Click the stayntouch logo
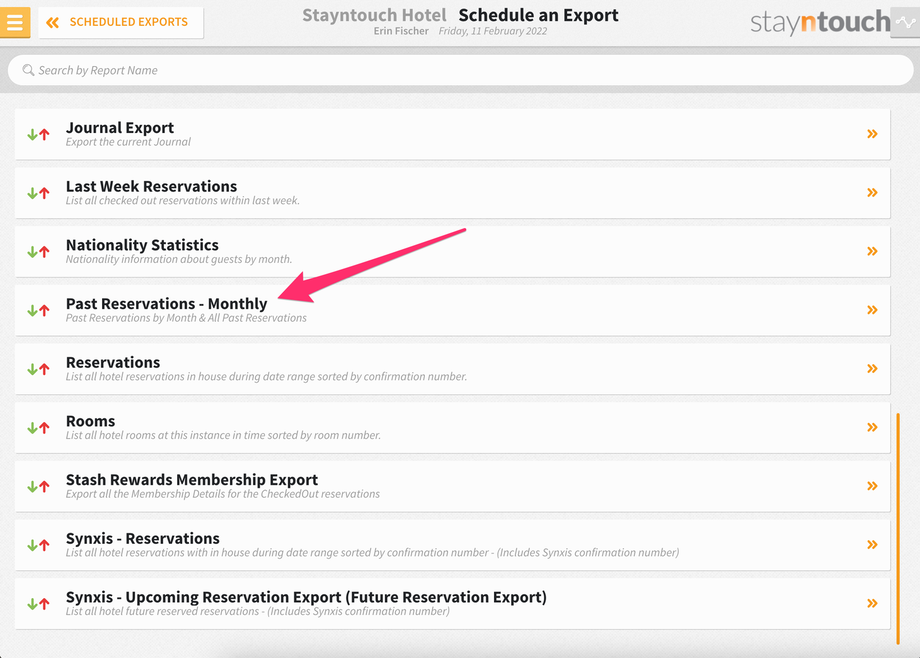This screenshot has height=658, width=920. click(x=820, y=22)
